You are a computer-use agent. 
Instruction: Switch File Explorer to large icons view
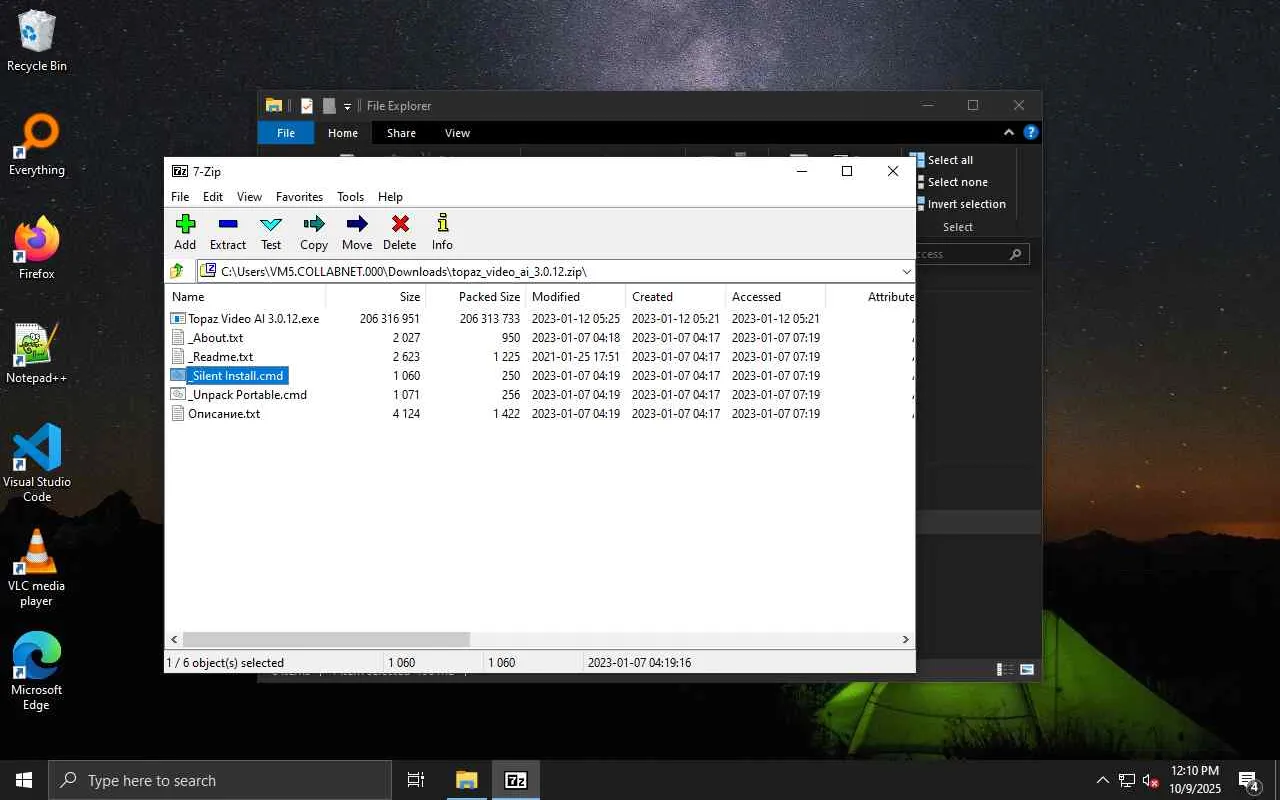tap(1027, 669)
